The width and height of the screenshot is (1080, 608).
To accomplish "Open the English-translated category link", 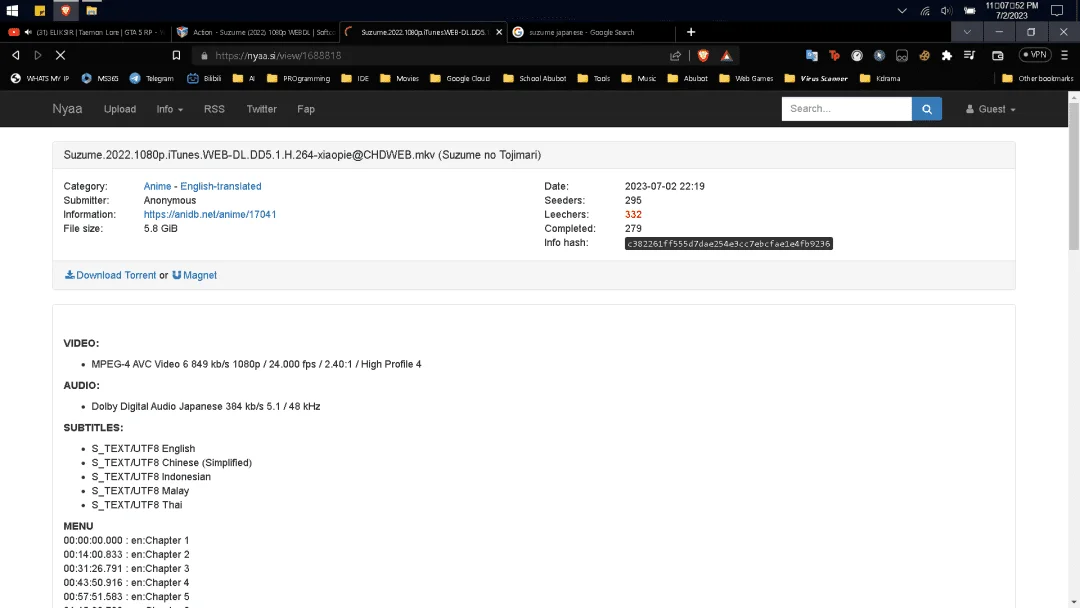I will coord(220,186).
